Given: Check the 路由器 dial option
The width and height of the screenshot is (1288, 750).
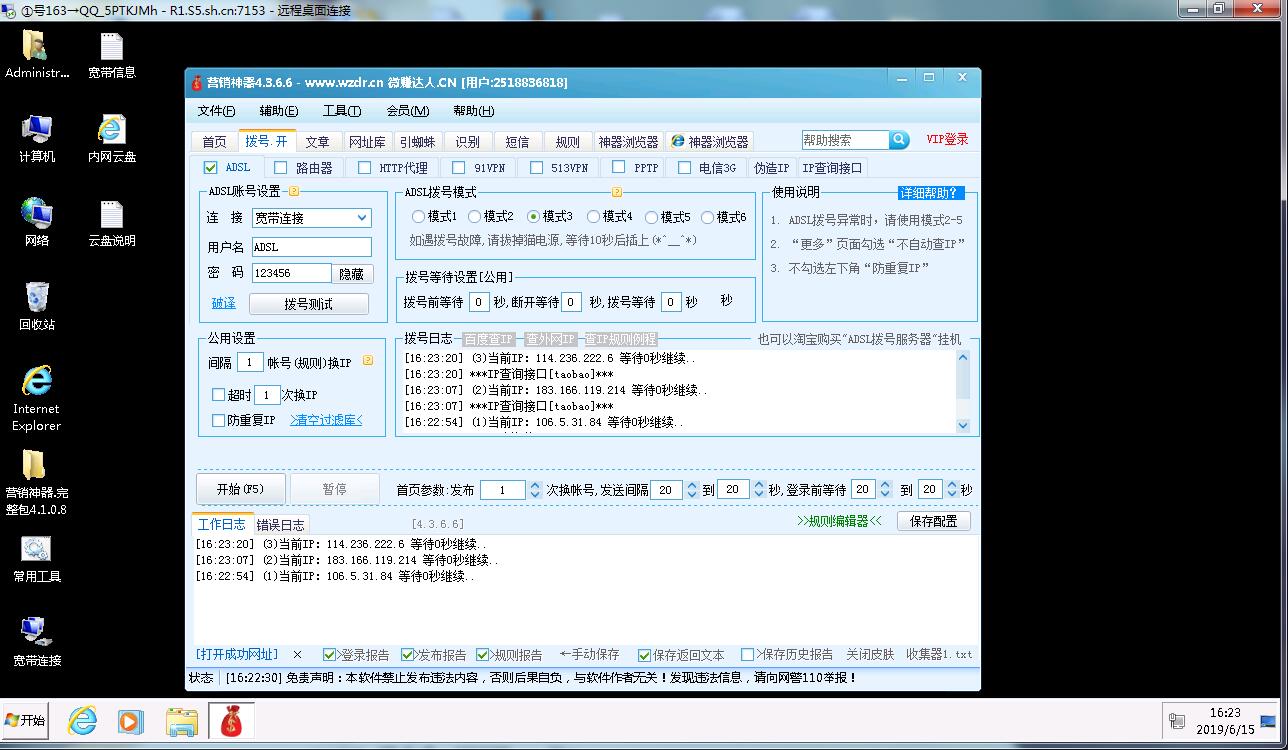Looking at the screenshot, I should (x=281, y=168).
